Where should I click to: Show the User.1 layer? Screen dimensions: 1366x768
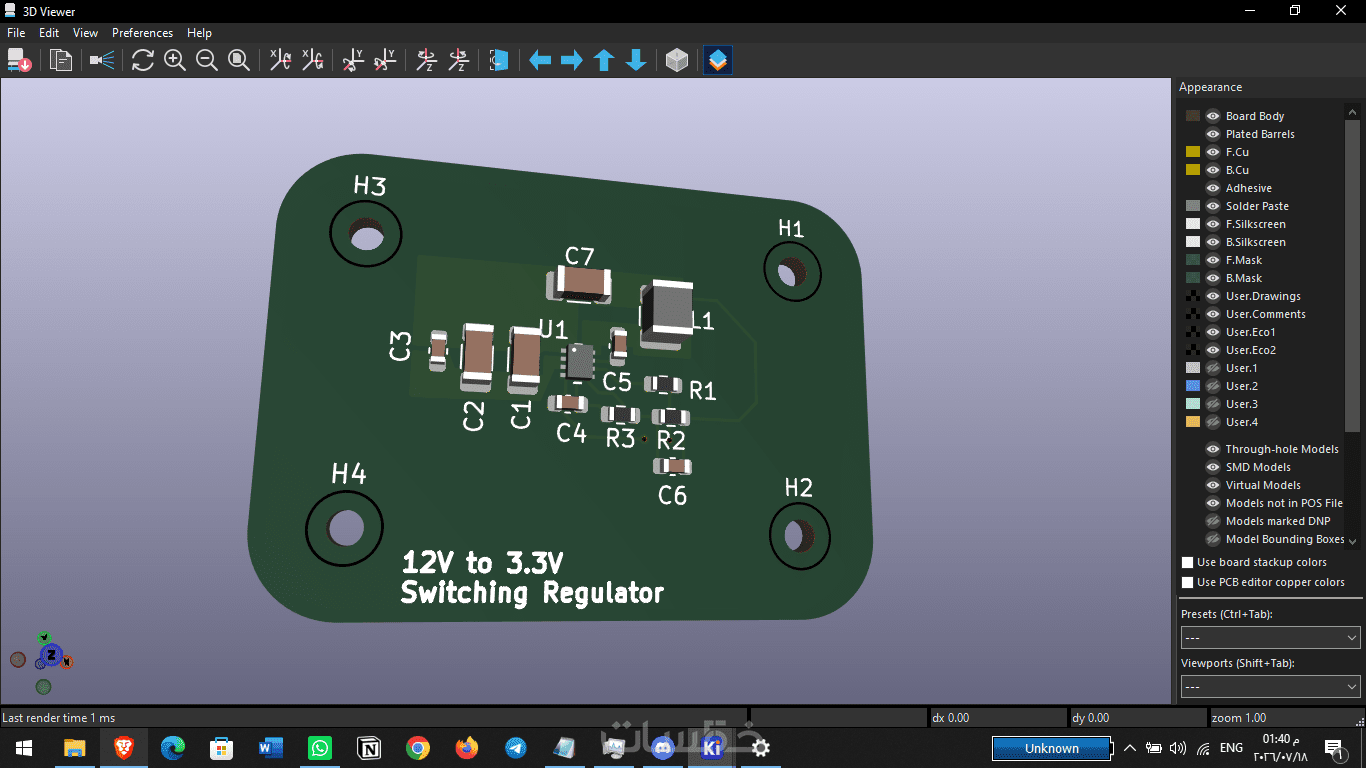pyautogui.click(x=1213, y=368)
